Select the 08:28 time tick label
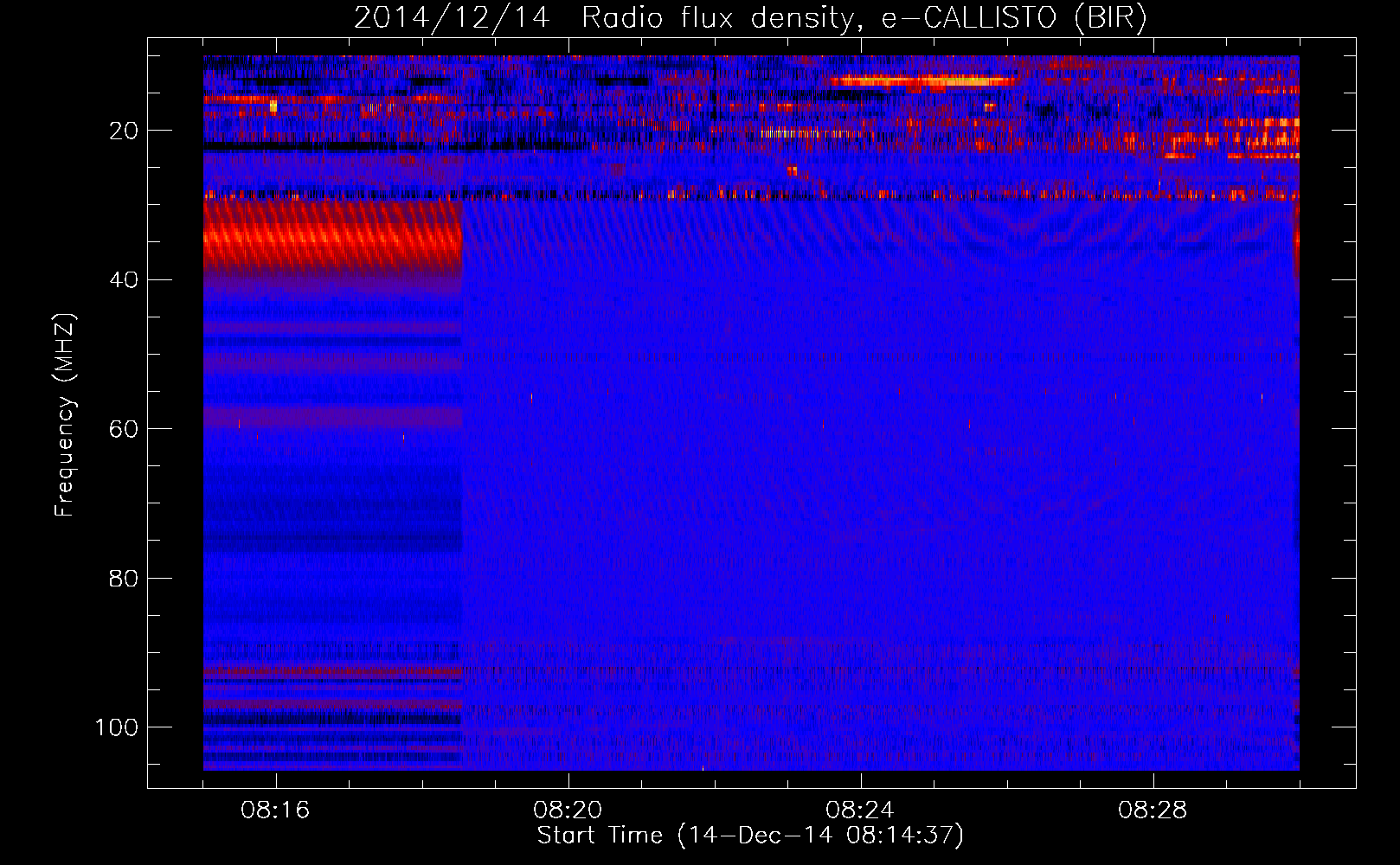This screenshot has height=865, width=1400. point(1153,811)
